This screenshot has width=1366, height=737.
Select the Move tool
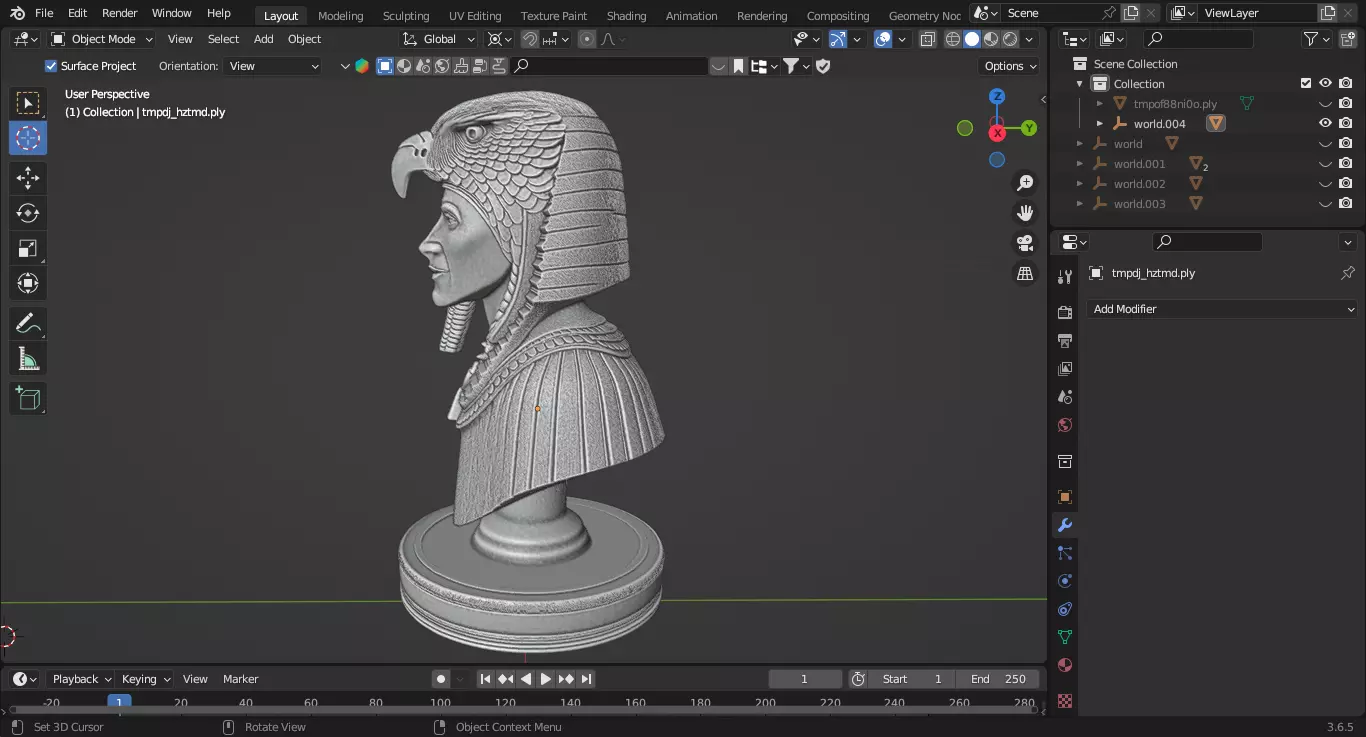[x=28, y=178]
